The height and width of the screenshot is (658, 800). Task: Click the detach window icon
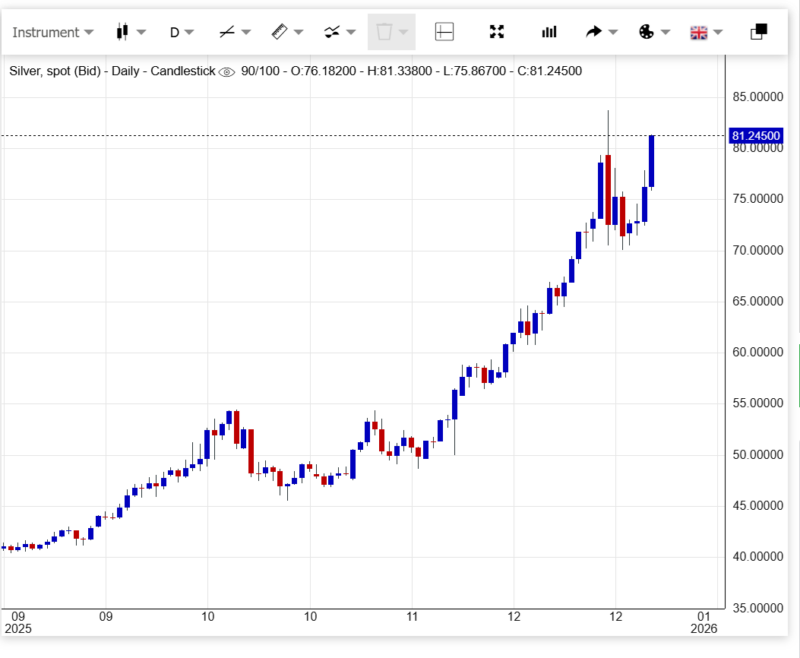758,32
